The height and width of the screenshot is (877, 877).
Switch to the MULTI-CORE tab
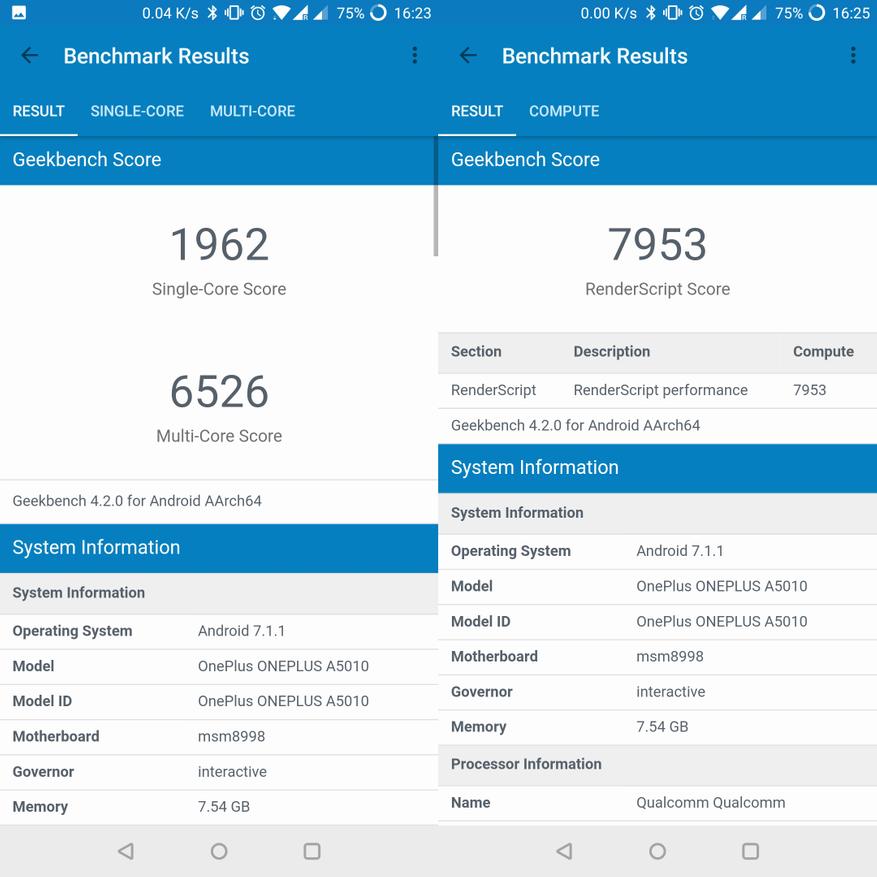252,111
